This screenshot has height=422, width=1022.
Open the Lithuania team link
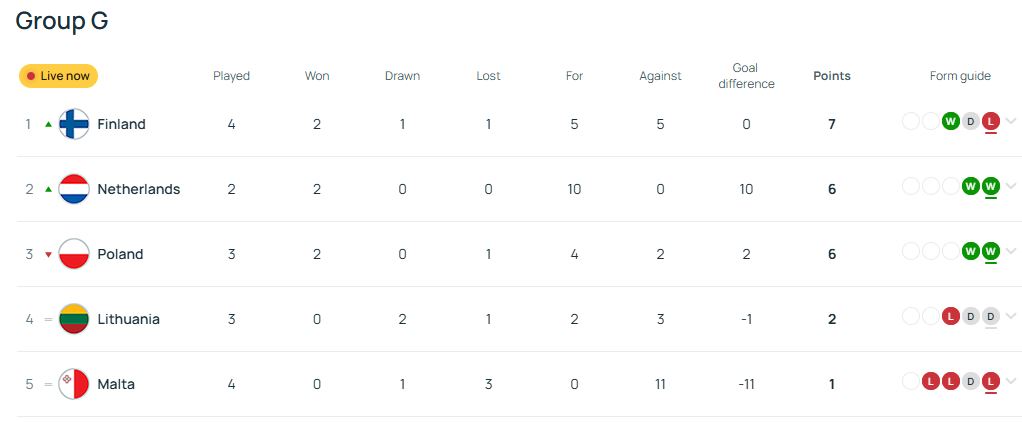click(128, 319)
